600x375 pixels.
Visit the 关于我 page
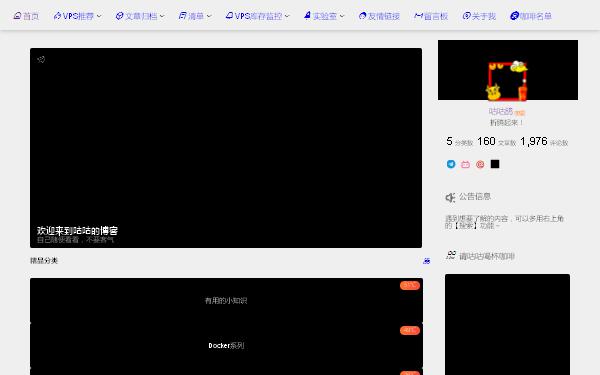pos(479,16)
